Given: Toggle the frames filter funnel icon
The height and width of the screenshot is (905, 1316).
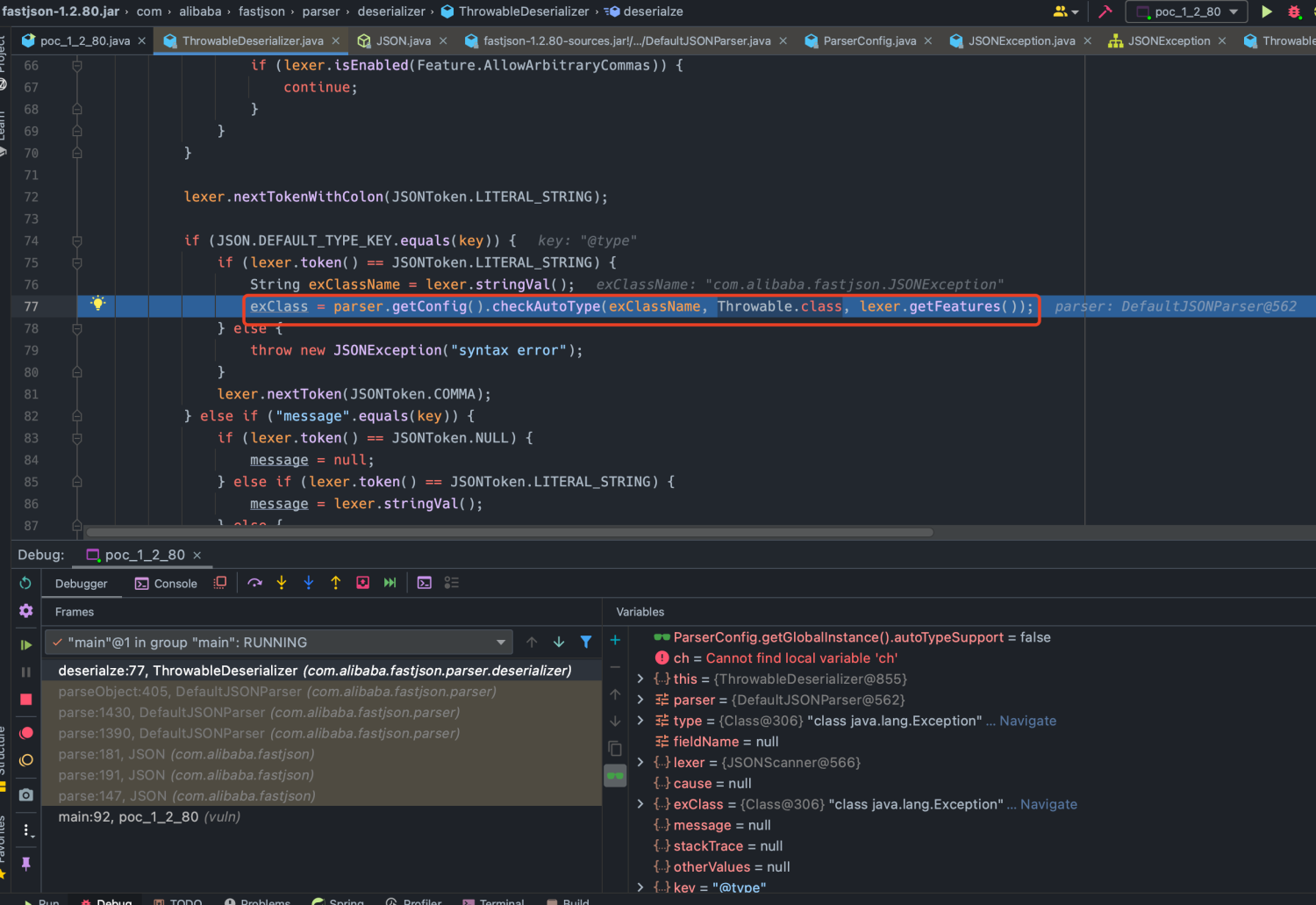Looking at the screenshot, I should coord(586,643).
